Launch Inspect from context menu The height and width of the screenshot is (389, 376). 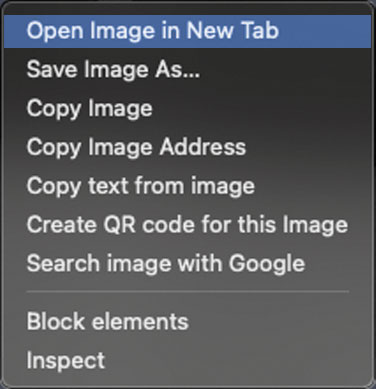188,360
